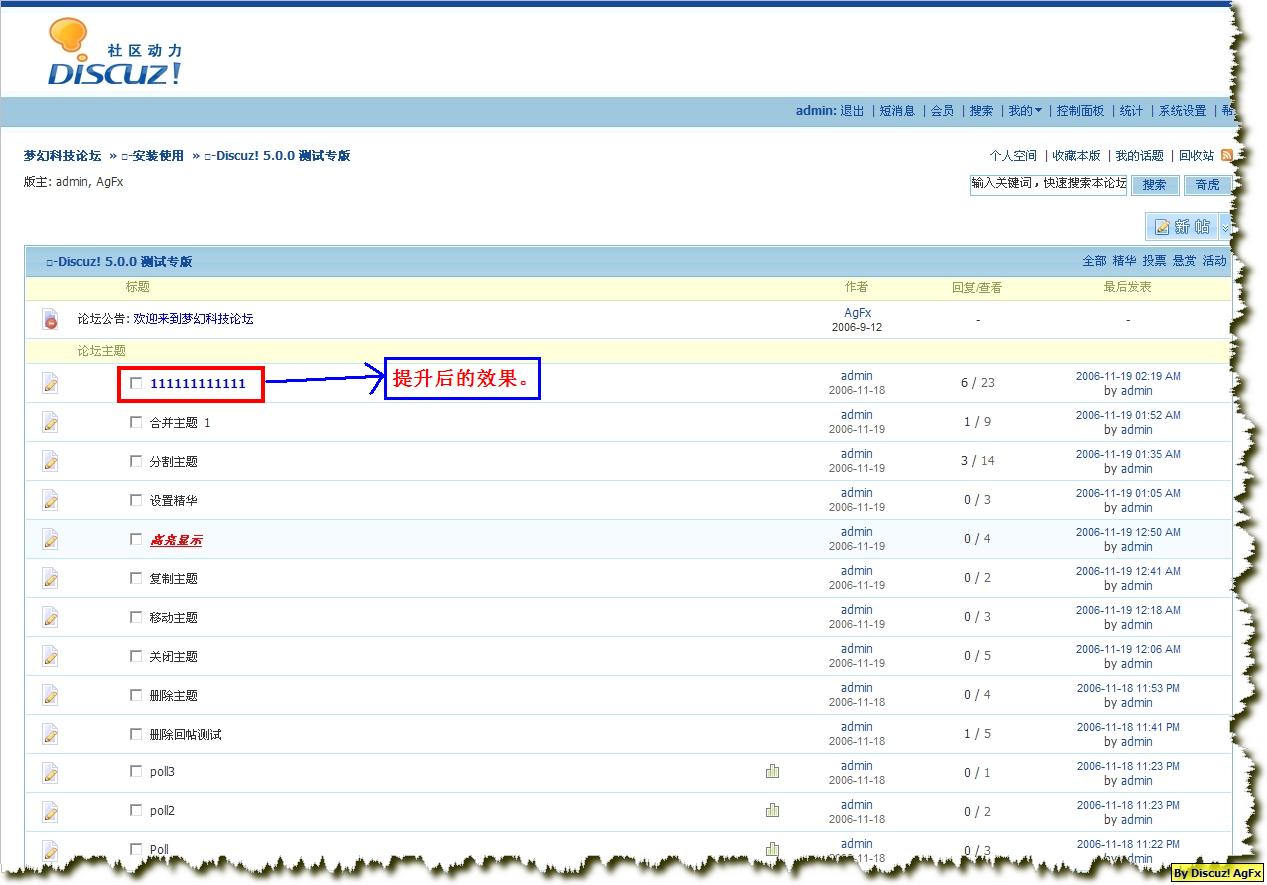The width and height of the screenshot is (1267, 885).
Task: Filter threads by 活动
Action: (x=1214, y=261)
